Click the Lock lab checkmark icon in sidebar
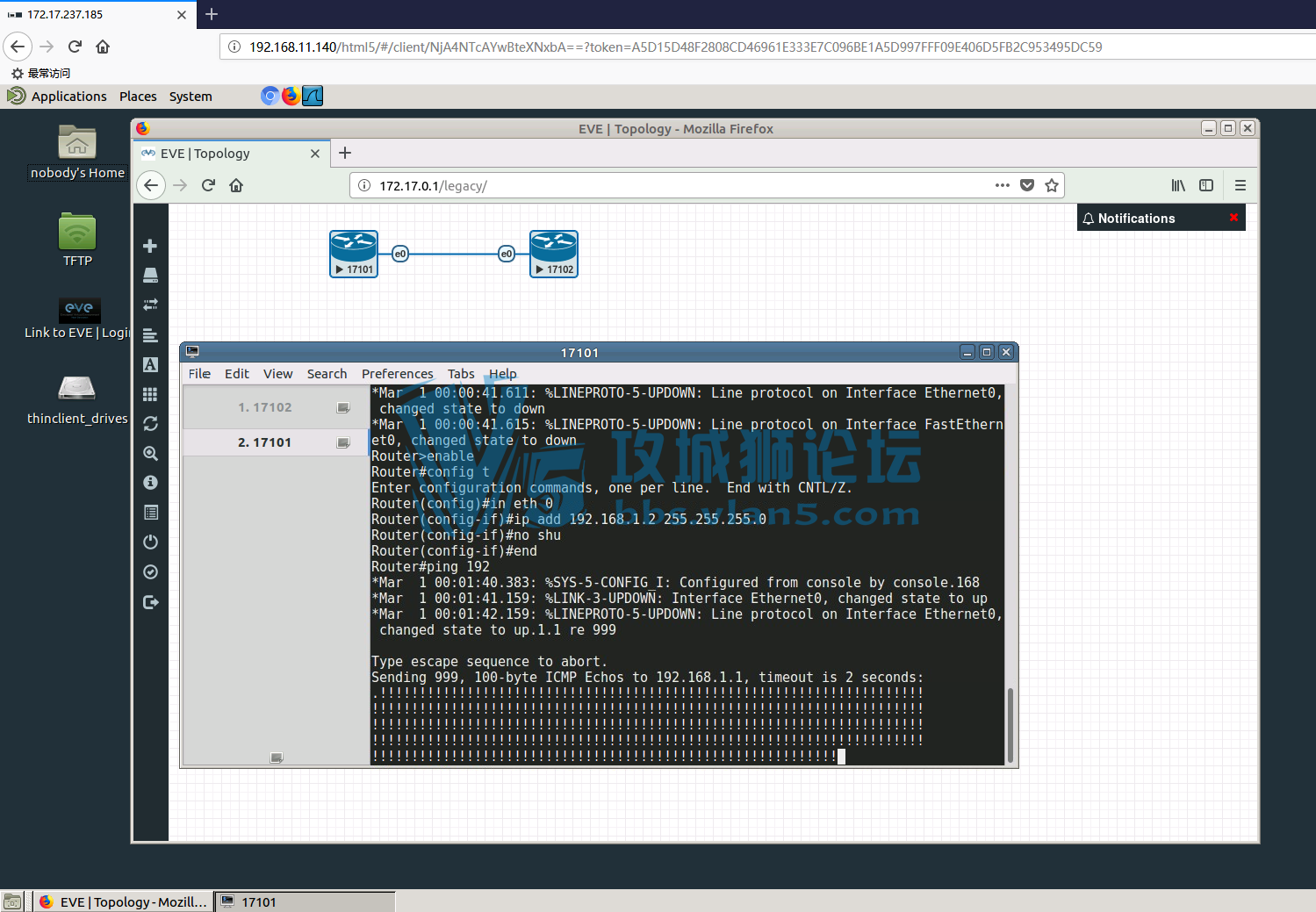Image resolution: width=1316 pixels, height=912 pixels. (150, 572)
